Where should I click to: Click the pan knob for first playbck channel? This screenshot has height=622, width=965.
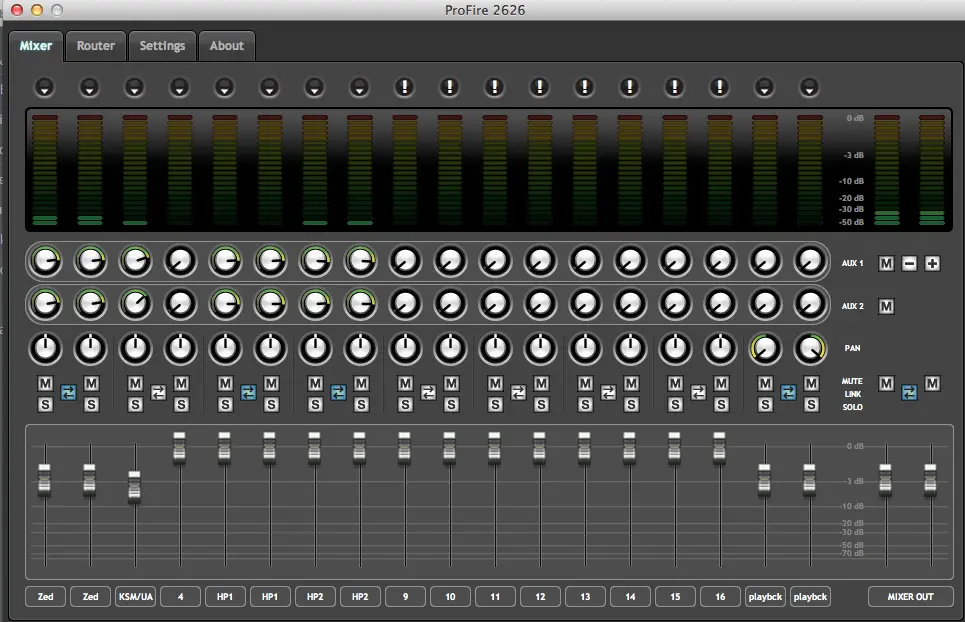click(765, 349)
